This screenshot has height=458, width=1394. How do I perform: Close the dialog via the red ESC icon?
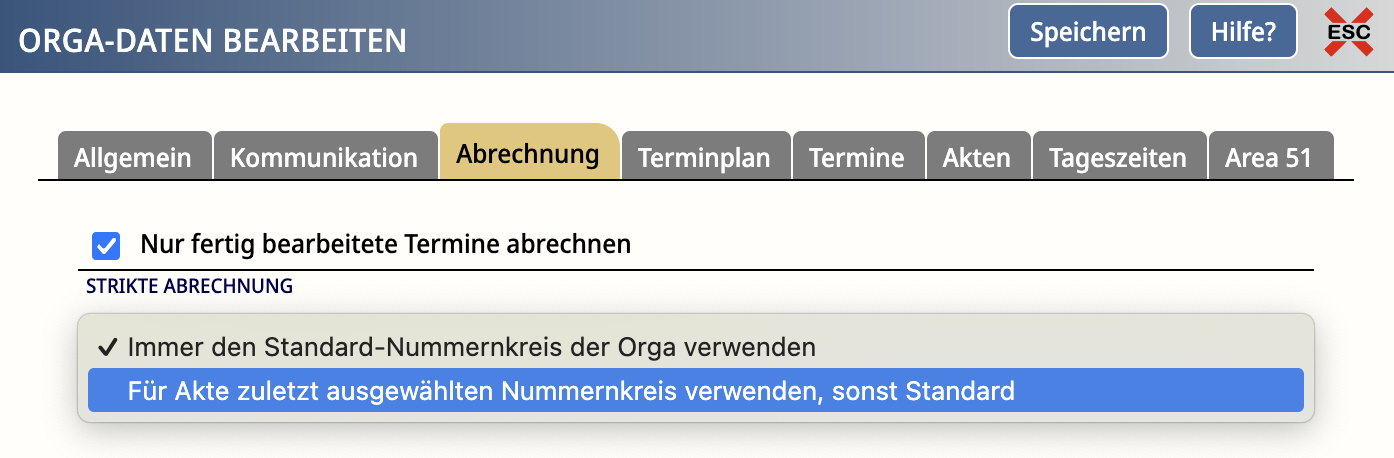tap(1348, 32)
